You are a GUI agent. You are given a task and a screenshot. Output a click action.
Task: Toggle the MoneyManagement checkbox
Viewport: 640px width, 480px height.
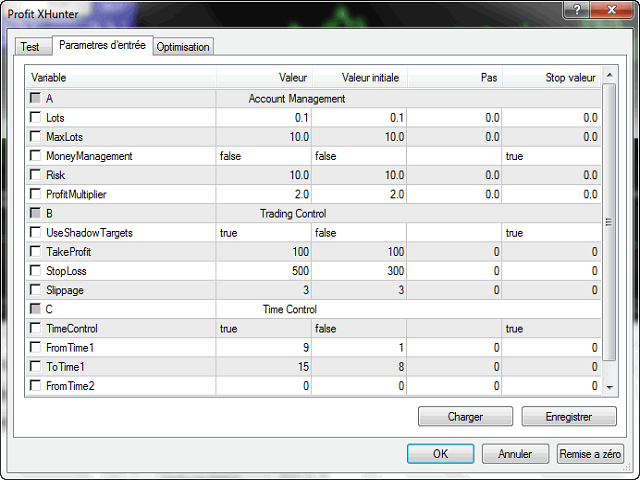click(x=36, y=156)
